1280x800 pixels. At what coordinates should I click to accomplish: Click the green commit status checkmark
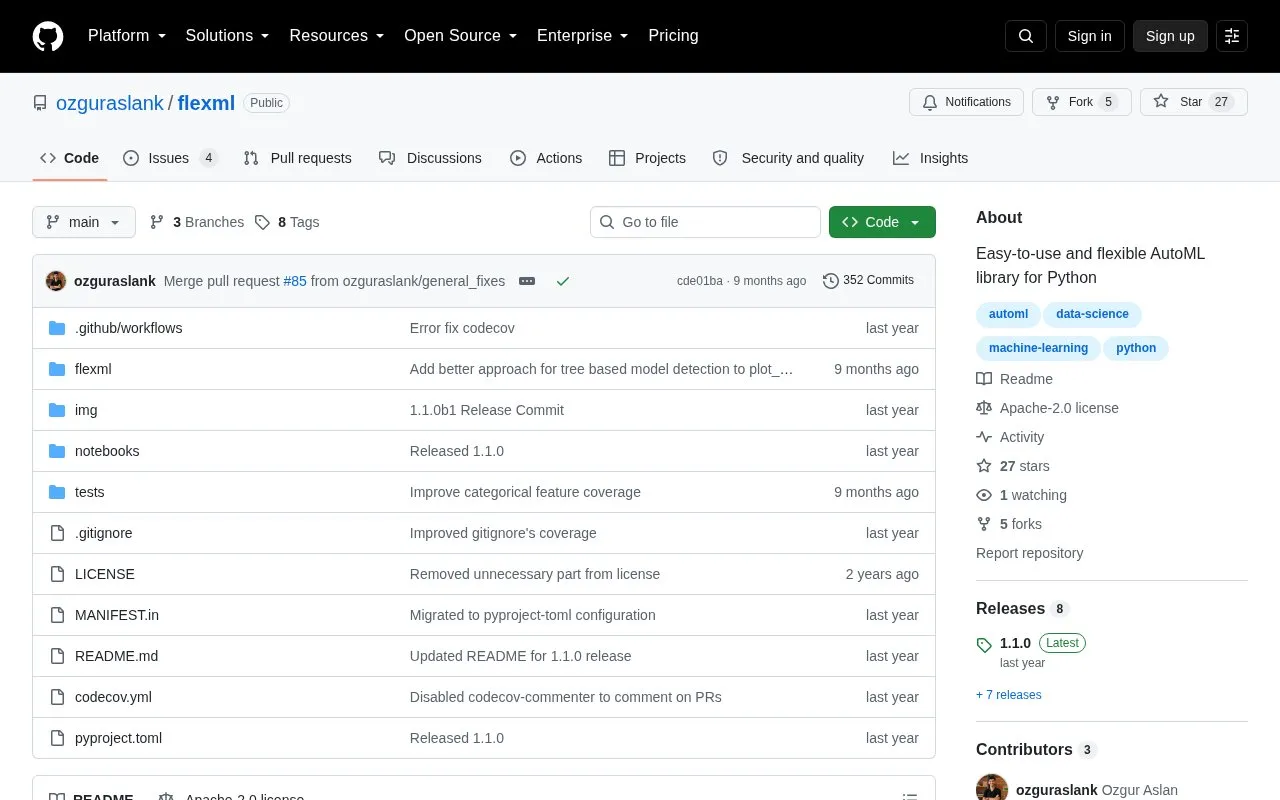(563, 281)
